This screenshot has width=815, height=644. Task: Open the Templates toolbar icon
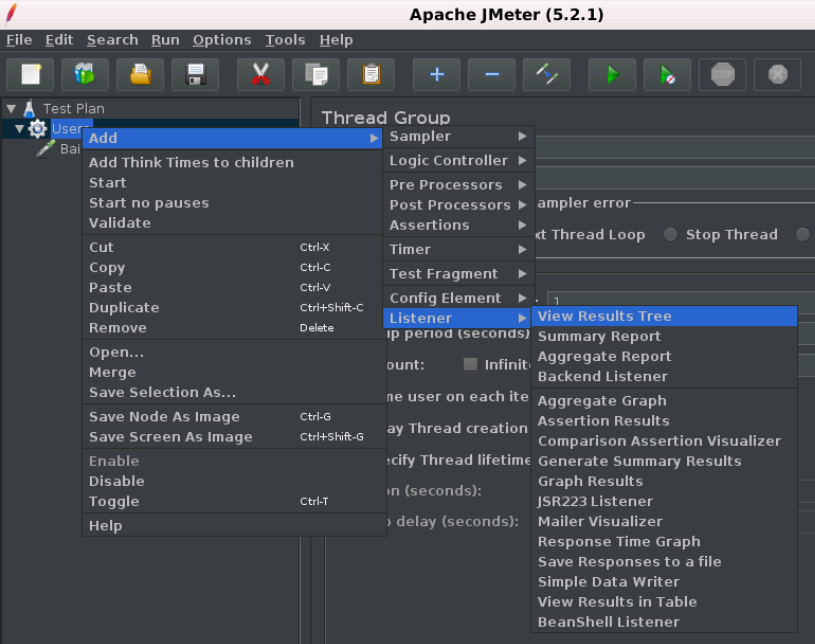click(85, 74)
